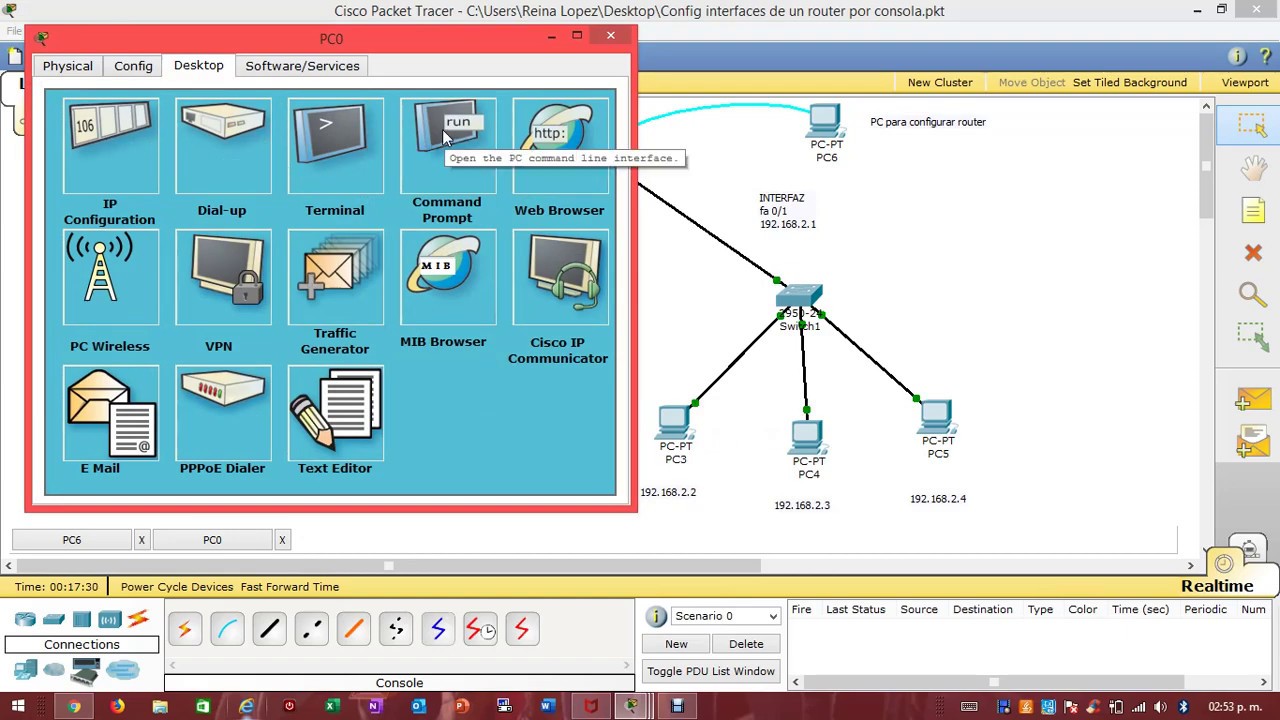Close the PC0 window entry with X
This screenshot has height=720, width=1280.
pyautogui.click(x=282, y=540)
